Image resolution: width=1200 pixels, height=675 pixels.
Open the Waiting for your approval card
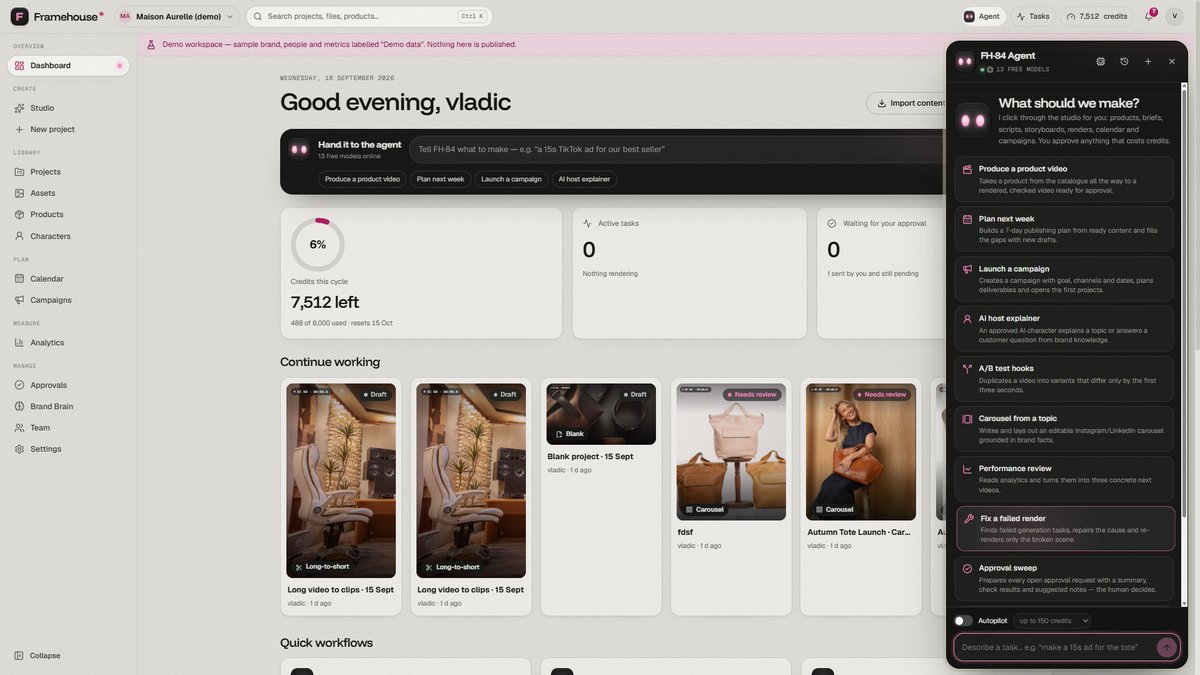(882, 273)
